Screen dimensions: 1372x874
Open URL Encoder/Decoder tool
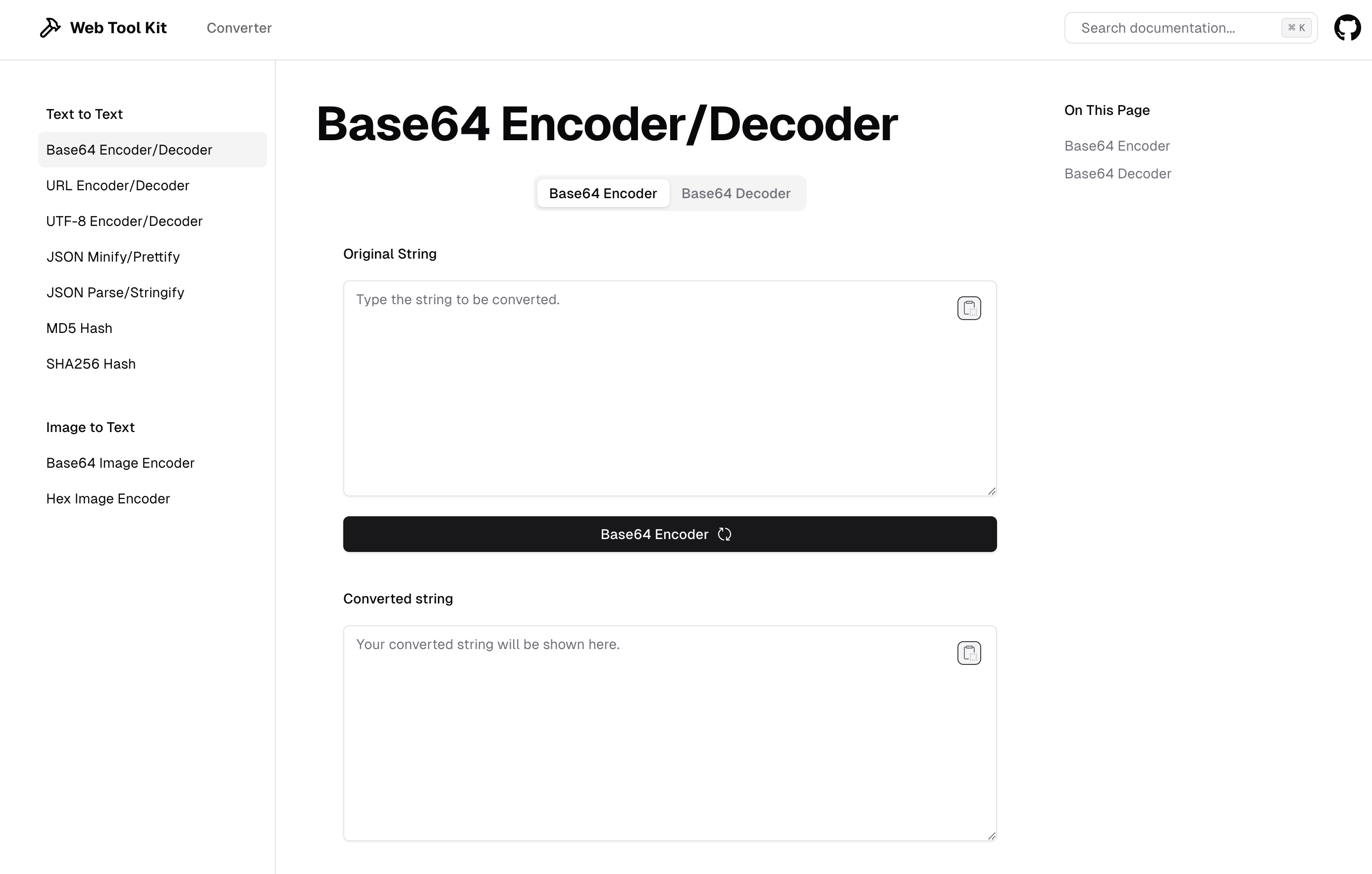click(117, 185)
